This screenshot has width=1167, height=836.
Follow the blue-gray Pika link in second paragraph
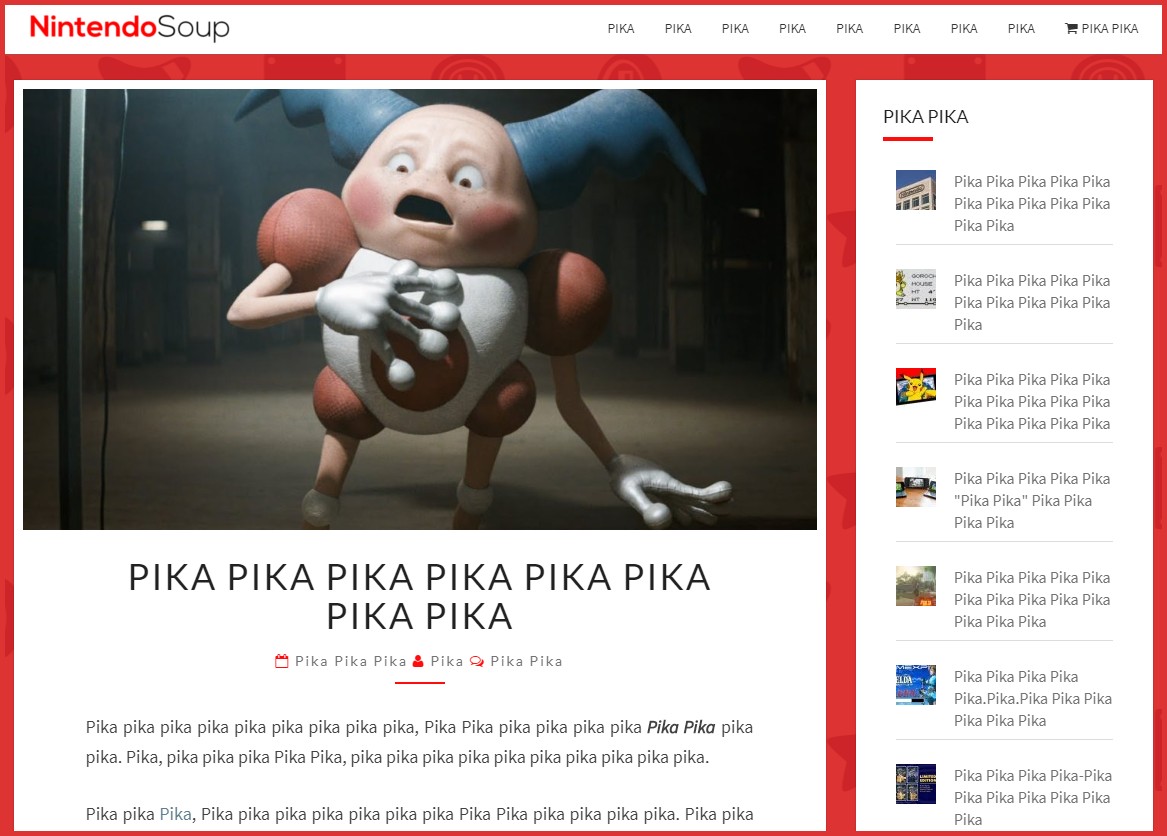coord(176,814)
